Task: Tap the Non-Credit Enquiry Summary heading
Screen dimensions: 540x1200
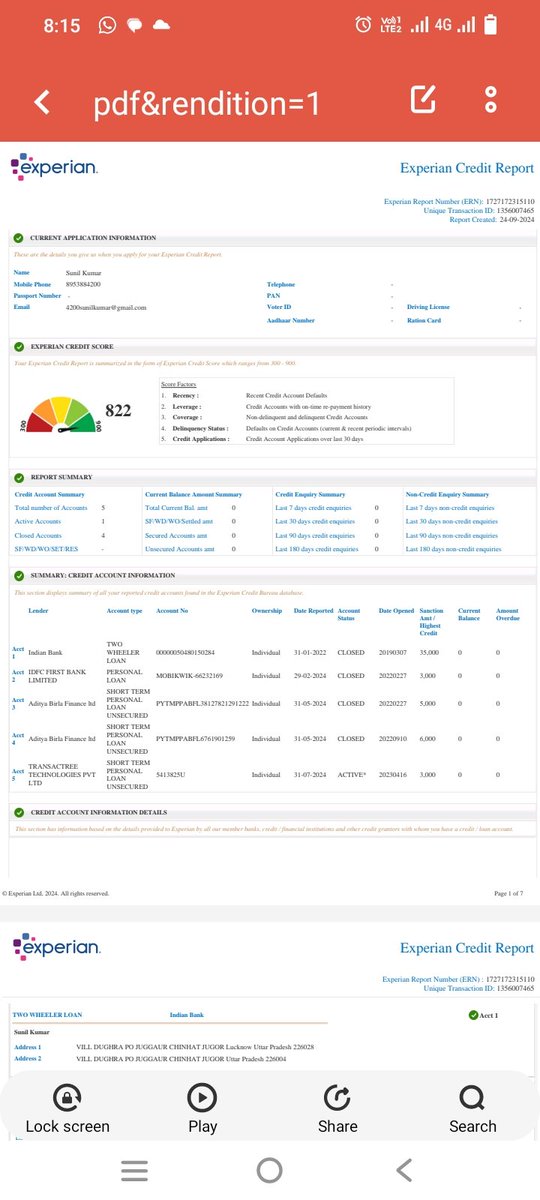Action: click(x=447, y=494)
